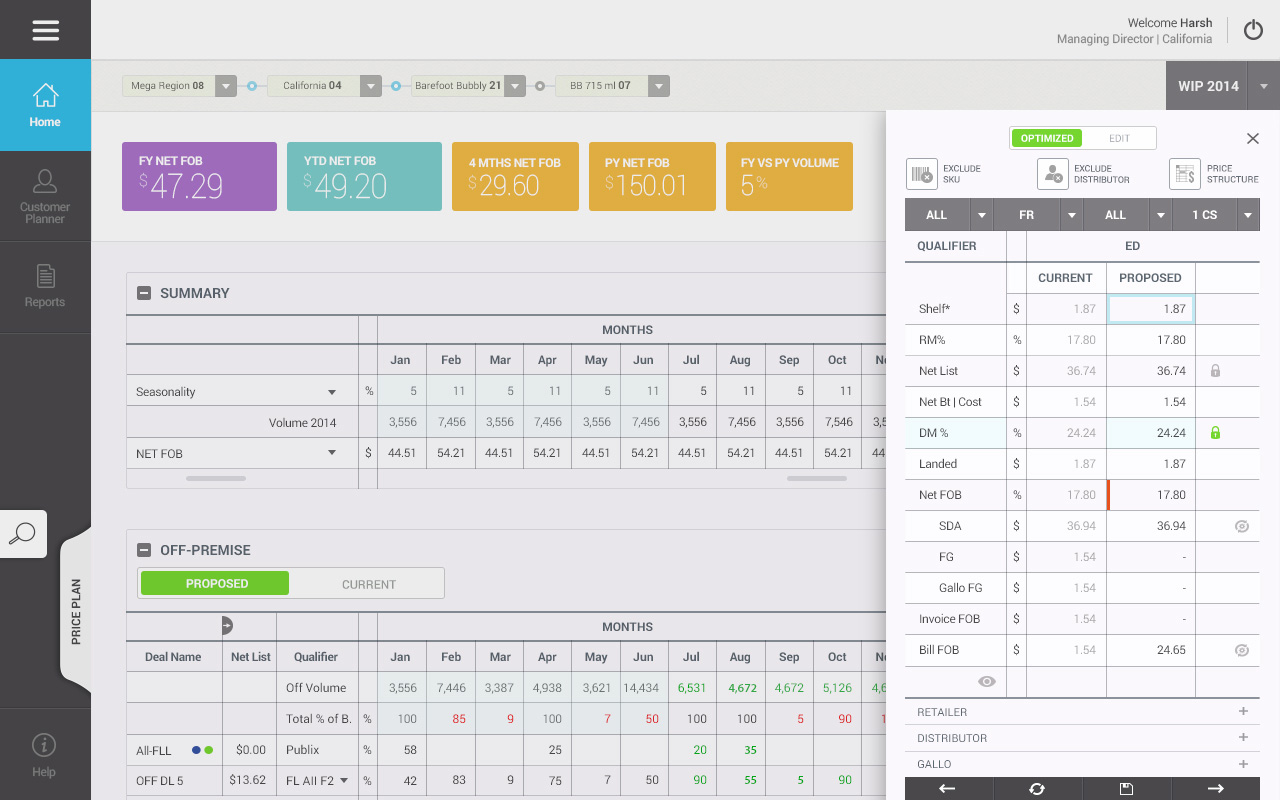Open the search magnifier icon
This screenshot has height=800, width=1280.
22,534
